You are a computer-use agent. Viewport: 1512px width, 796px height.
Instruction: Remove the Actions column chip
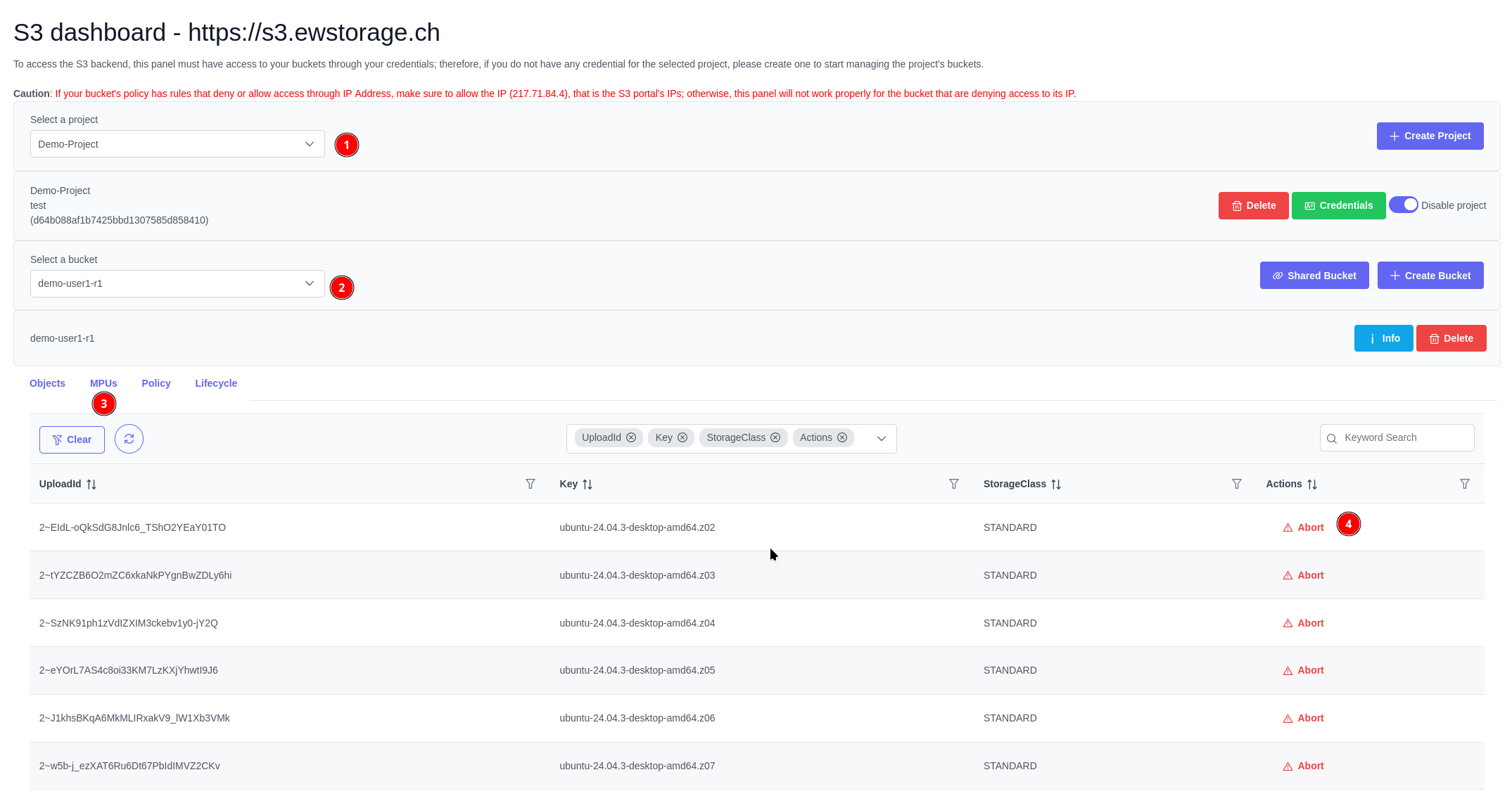point(842,437)
